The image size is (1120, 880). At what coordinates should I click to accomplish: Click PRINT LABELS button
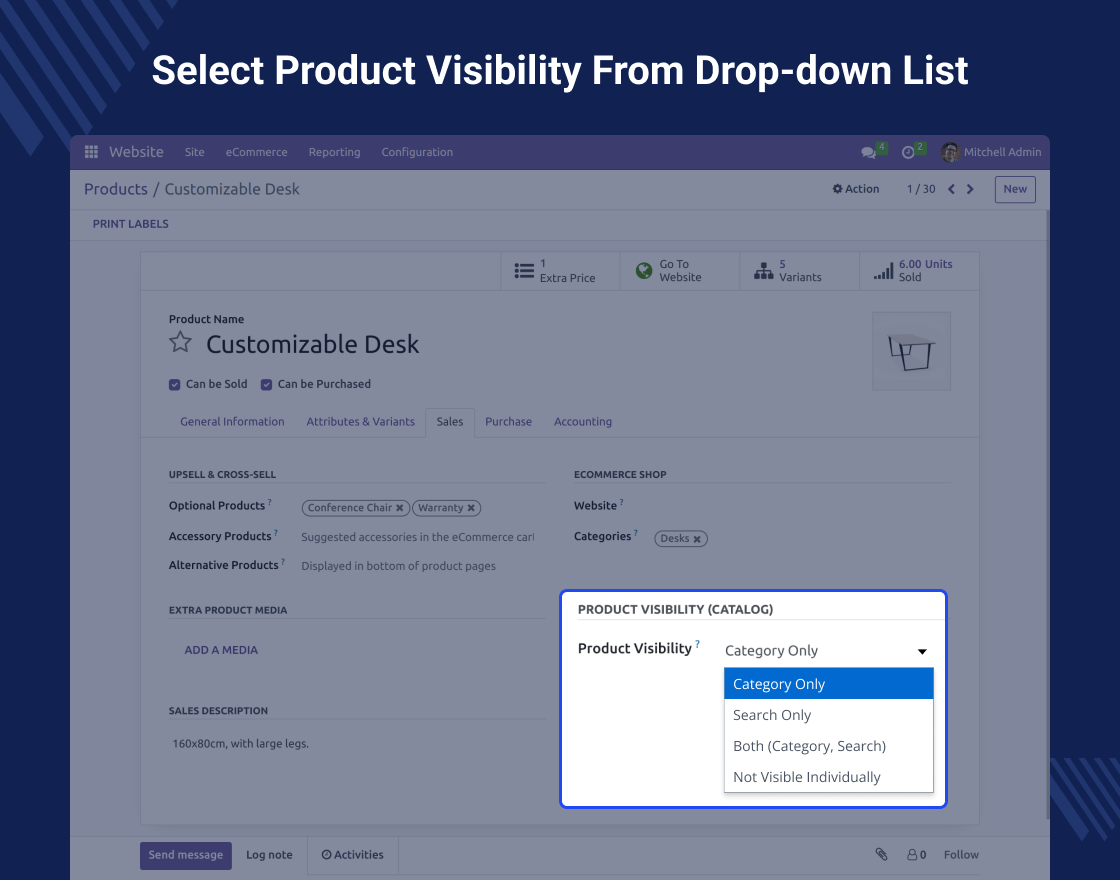(131, 224)
